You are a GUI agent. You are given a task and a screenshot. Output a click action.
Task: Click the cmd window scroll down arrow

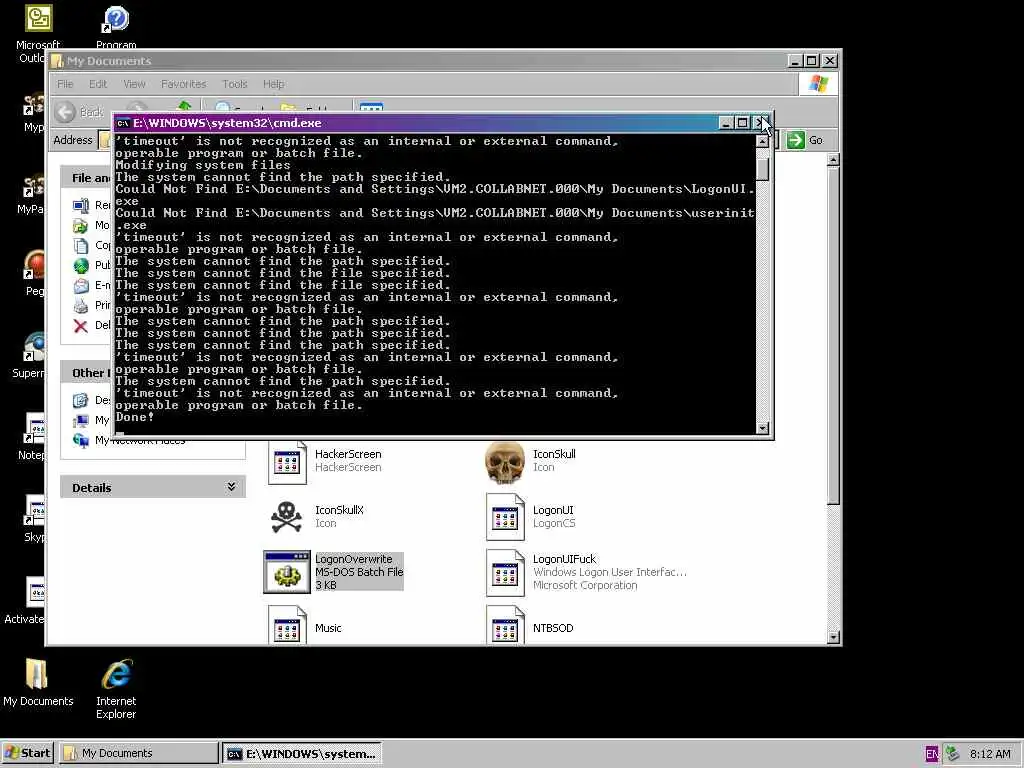762,428
